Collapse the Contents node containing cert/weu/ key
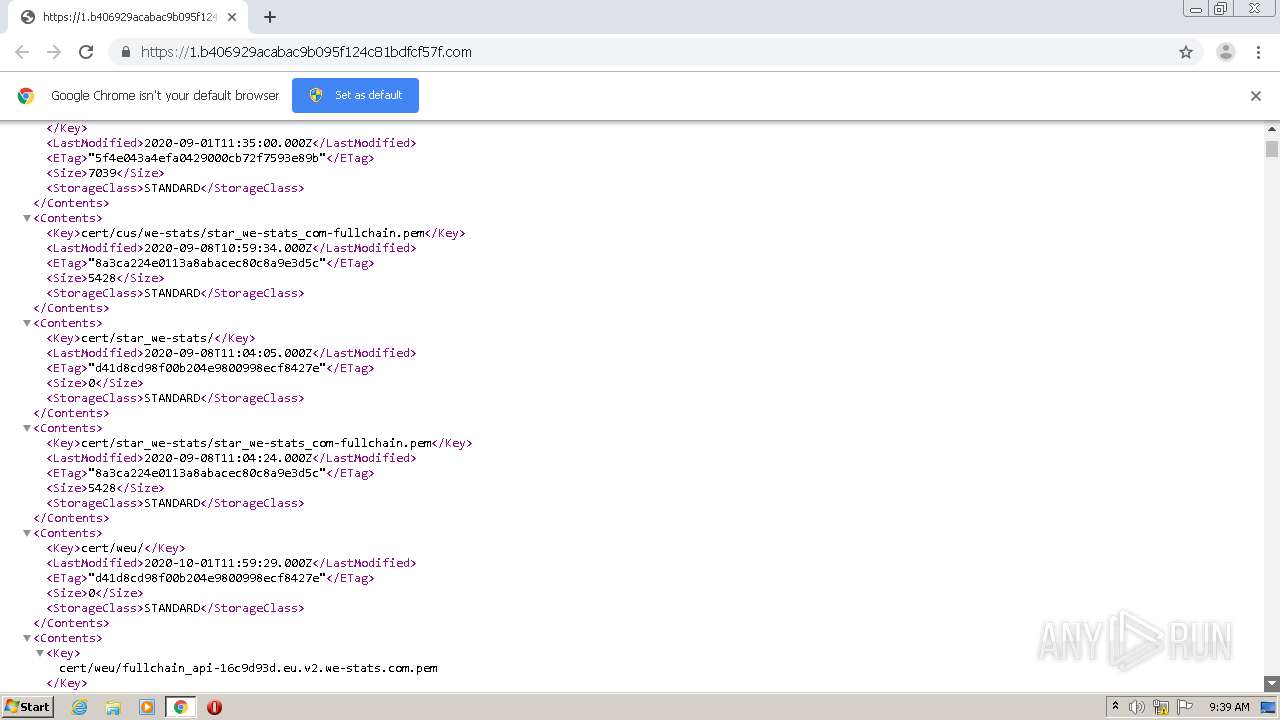The image size is (1280, 720). [x=27, y=533]
